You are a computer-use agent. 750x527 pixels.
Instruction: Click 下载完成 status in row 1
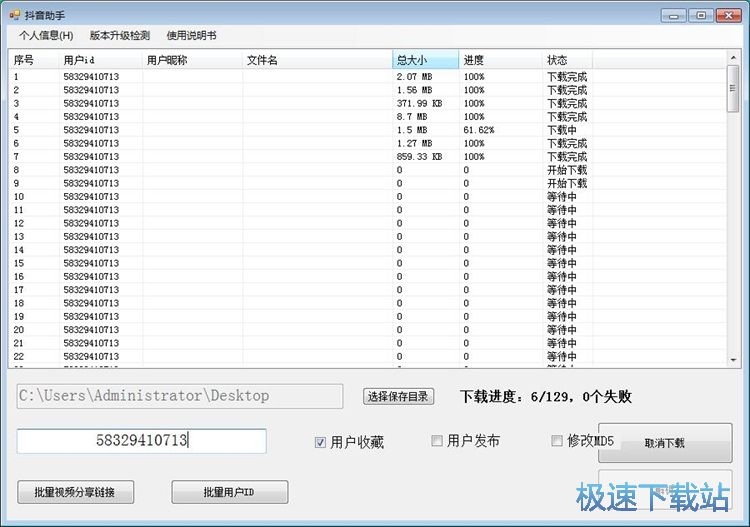pyautogui.click(x=567, y=77)
